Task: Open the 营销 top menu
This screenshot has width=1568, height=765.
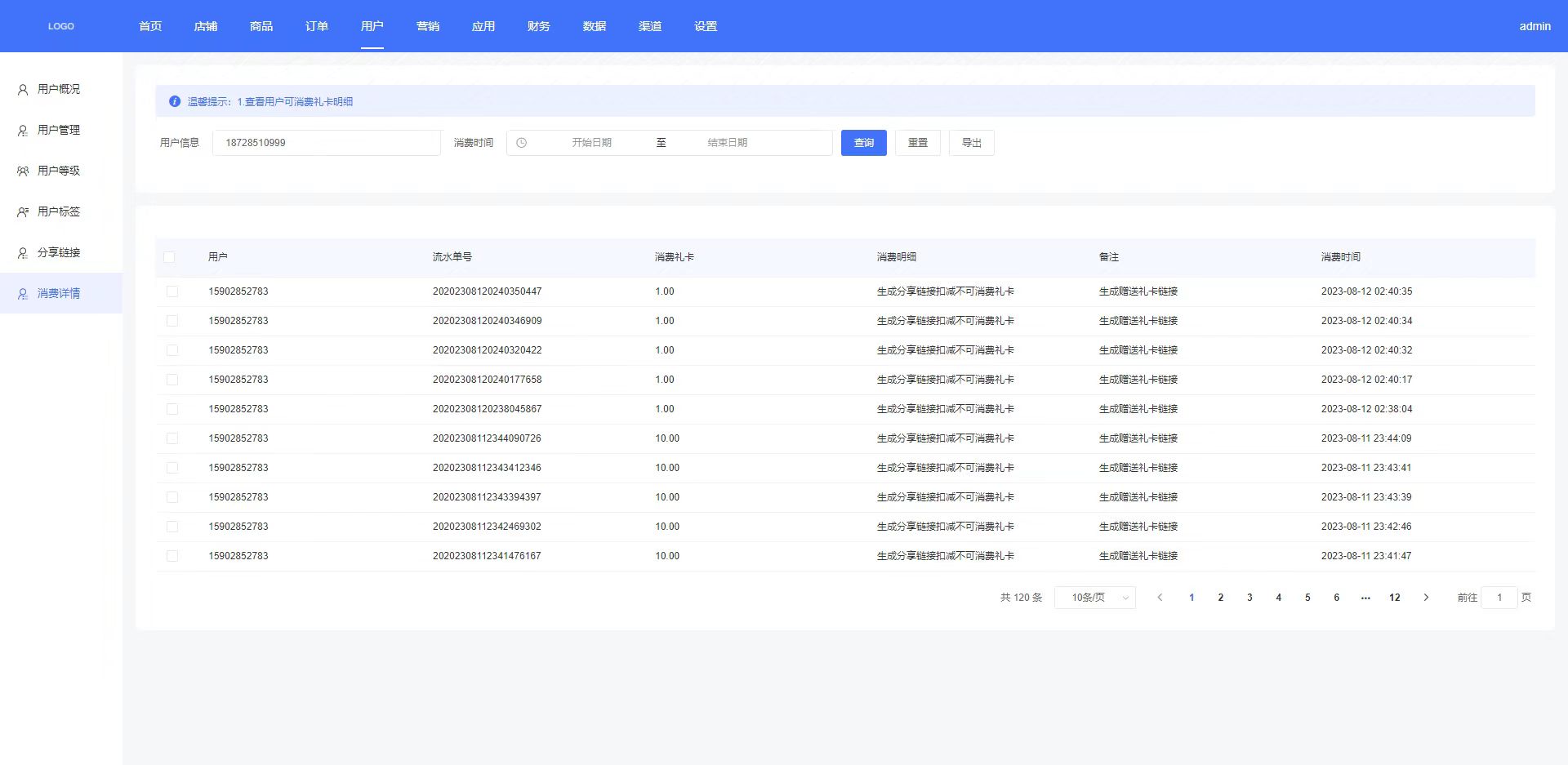Action: (428, 26)
